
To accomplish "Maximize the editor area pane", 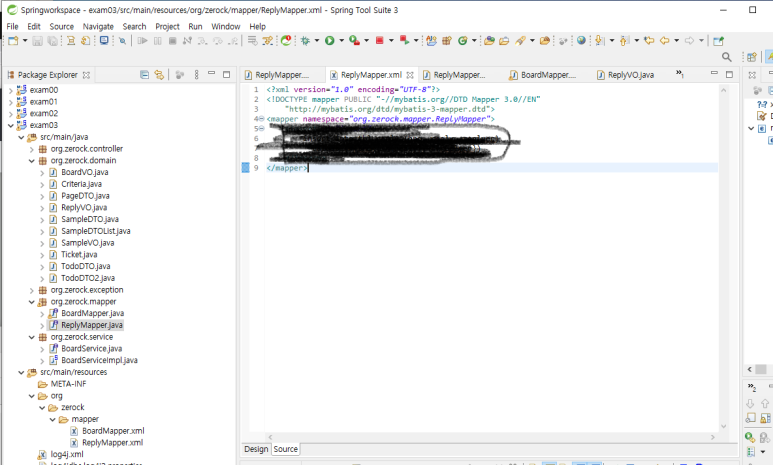I will [x=729, y=74].
